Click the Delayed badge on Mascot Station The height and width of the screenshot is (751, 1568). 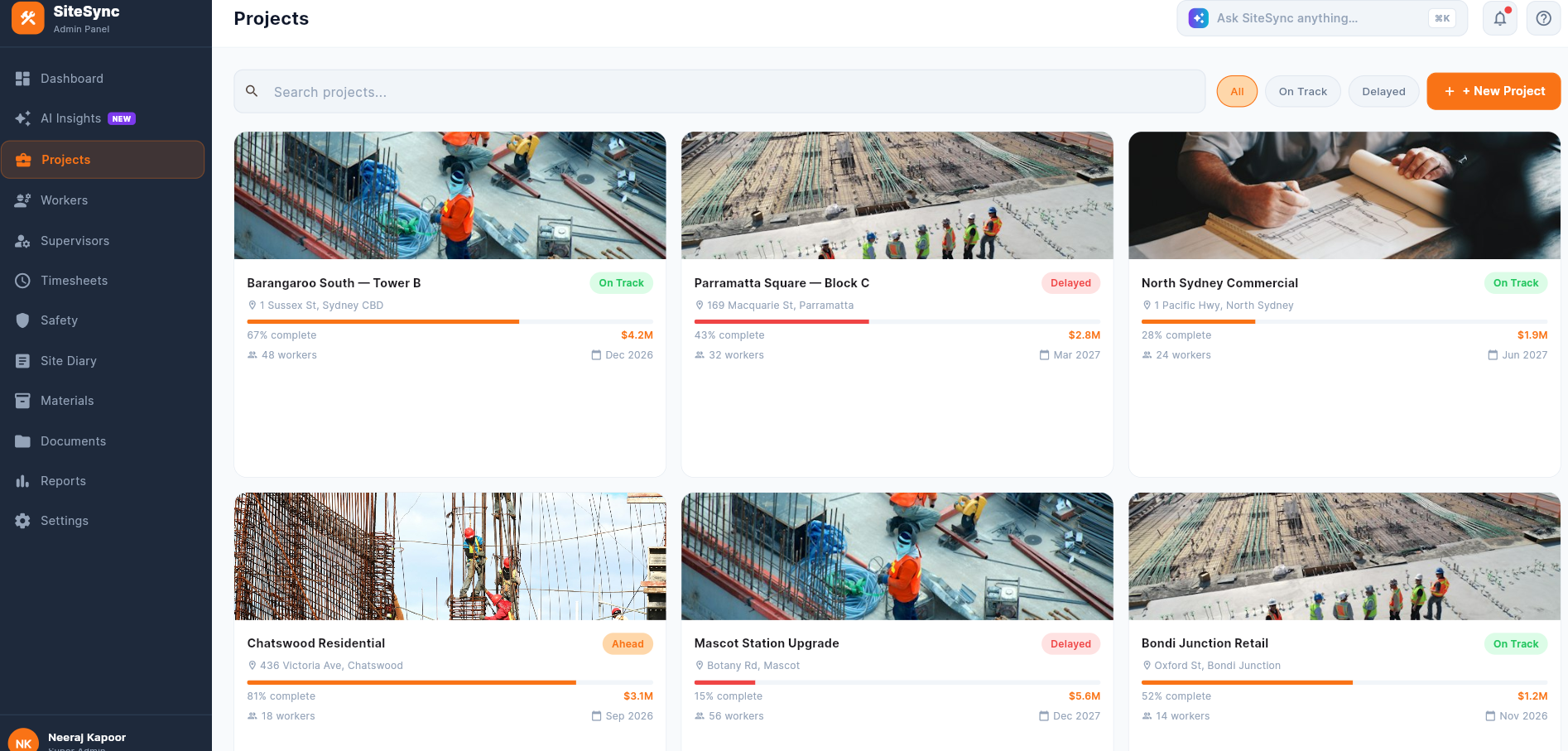pos(1070,644)
